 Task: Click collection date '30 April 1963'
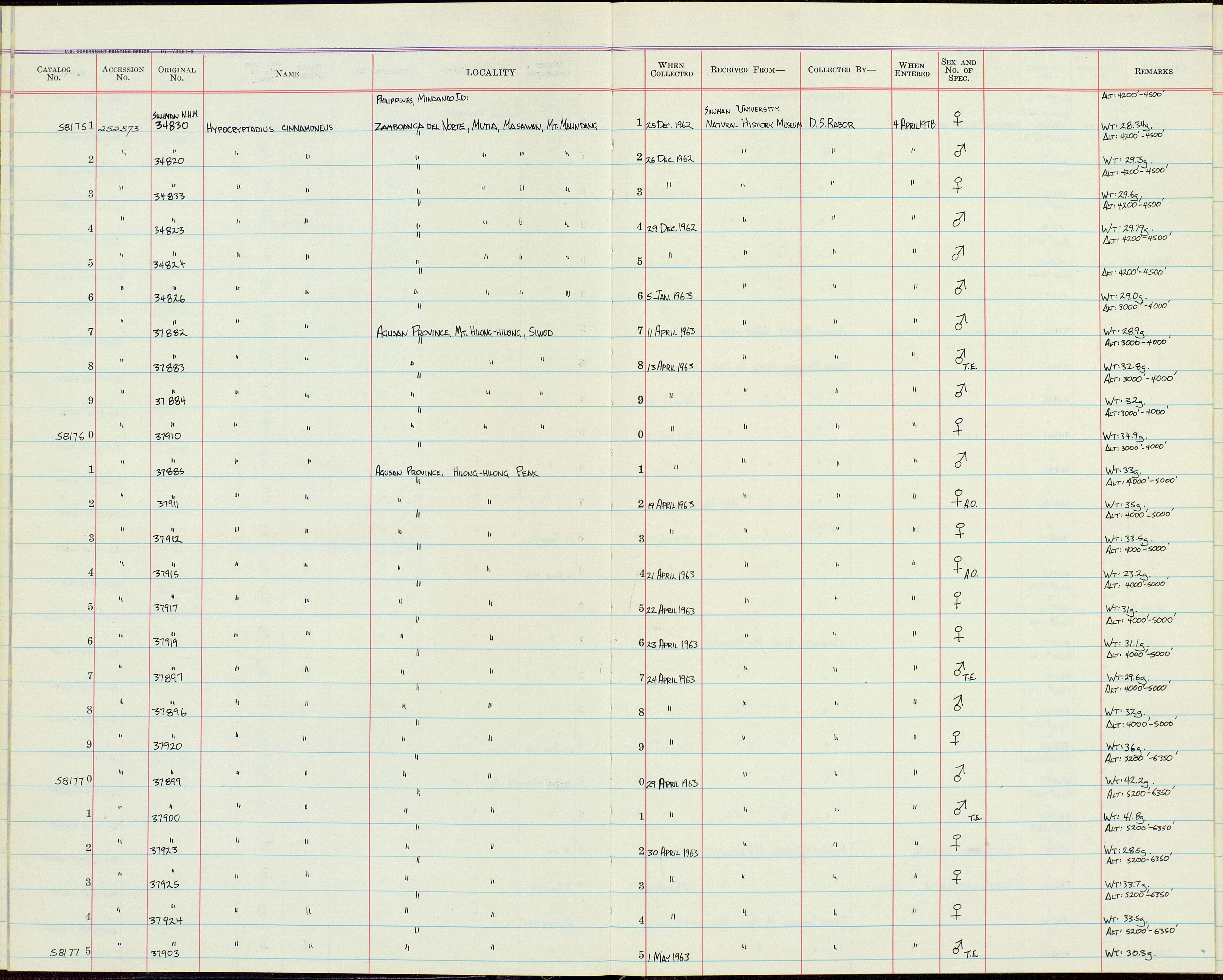click(x=673, y=853)
